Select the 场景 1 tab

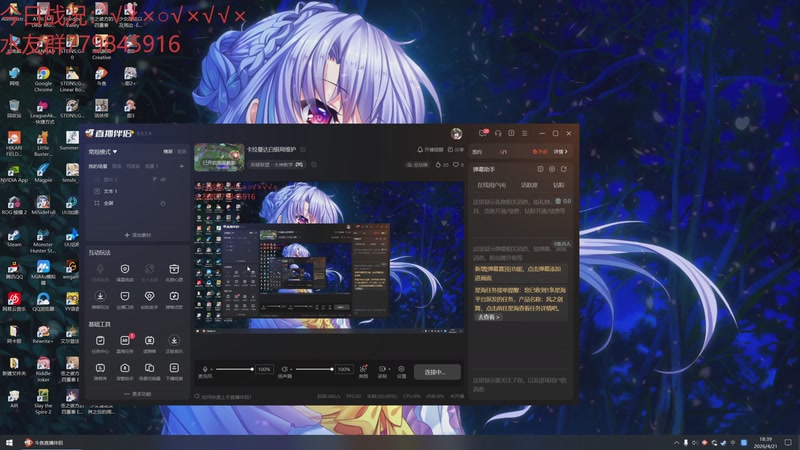(152, 166)
